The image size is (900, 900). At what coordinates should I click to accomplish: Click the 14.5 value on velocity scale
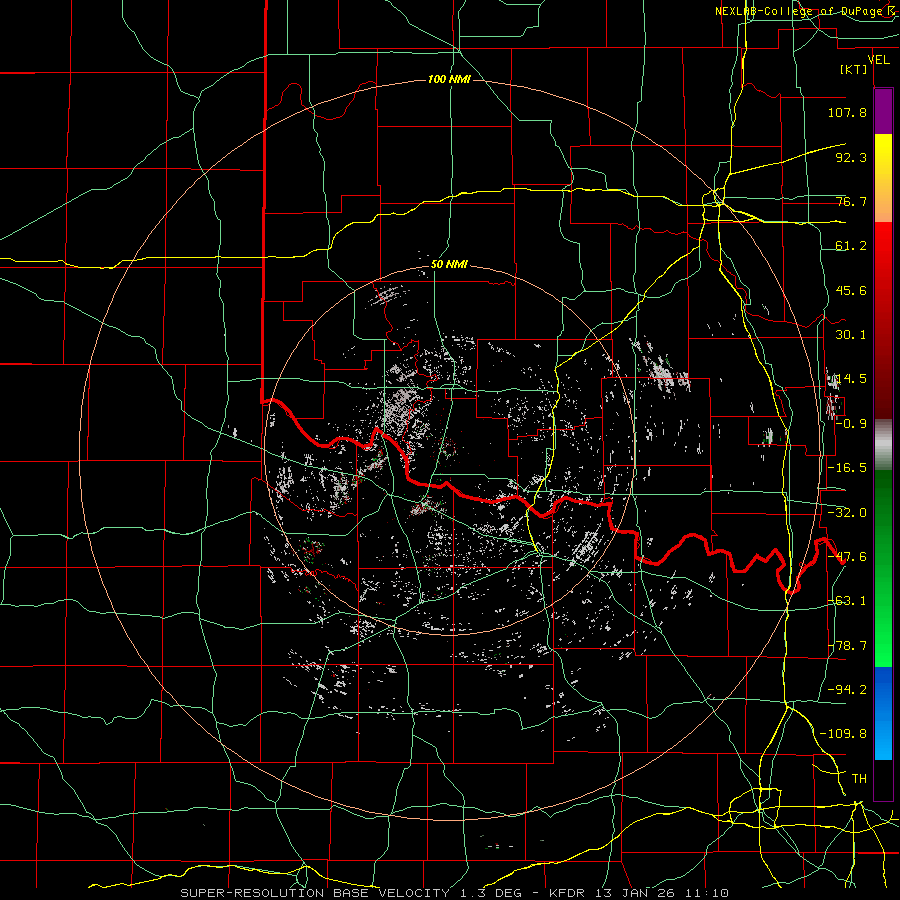click(851, 379)
